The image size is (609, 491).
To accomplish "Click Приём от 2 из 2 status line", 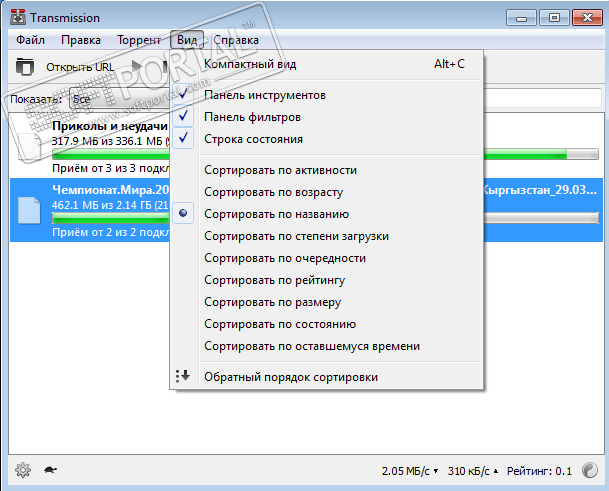I will 111,232.
